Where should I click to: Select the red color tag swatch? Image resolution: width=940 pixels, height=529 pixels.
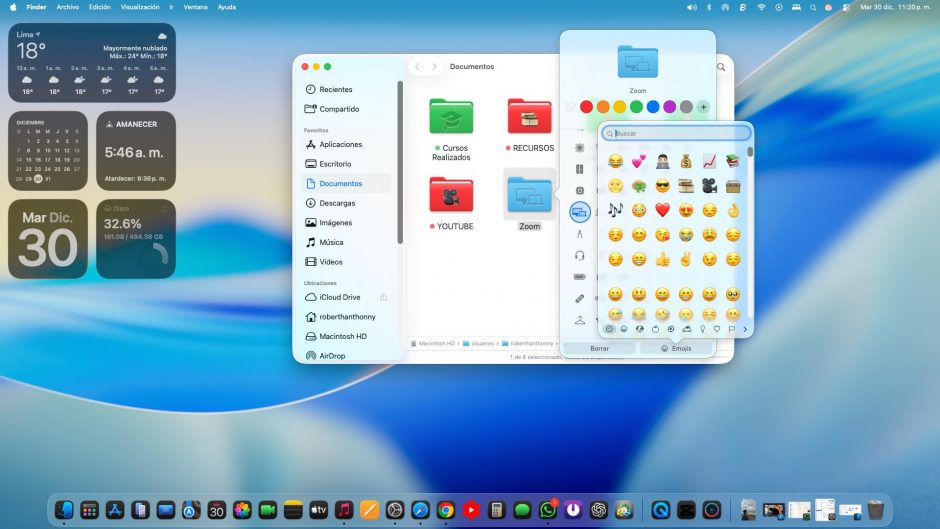click(x=586, y=107)
